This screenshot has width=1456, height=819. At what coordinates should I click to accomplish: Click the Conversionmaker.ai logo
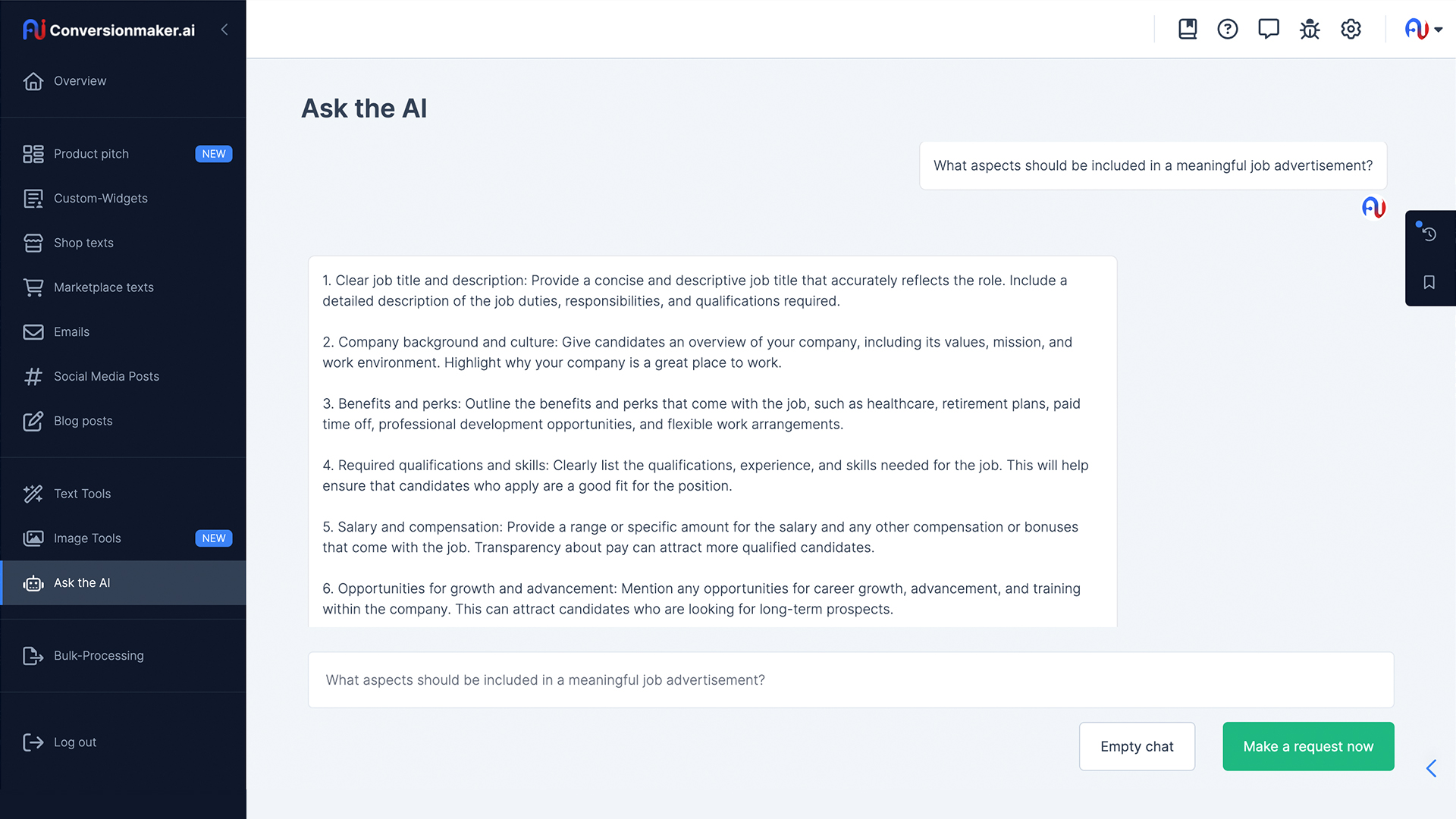coord(108,30)
